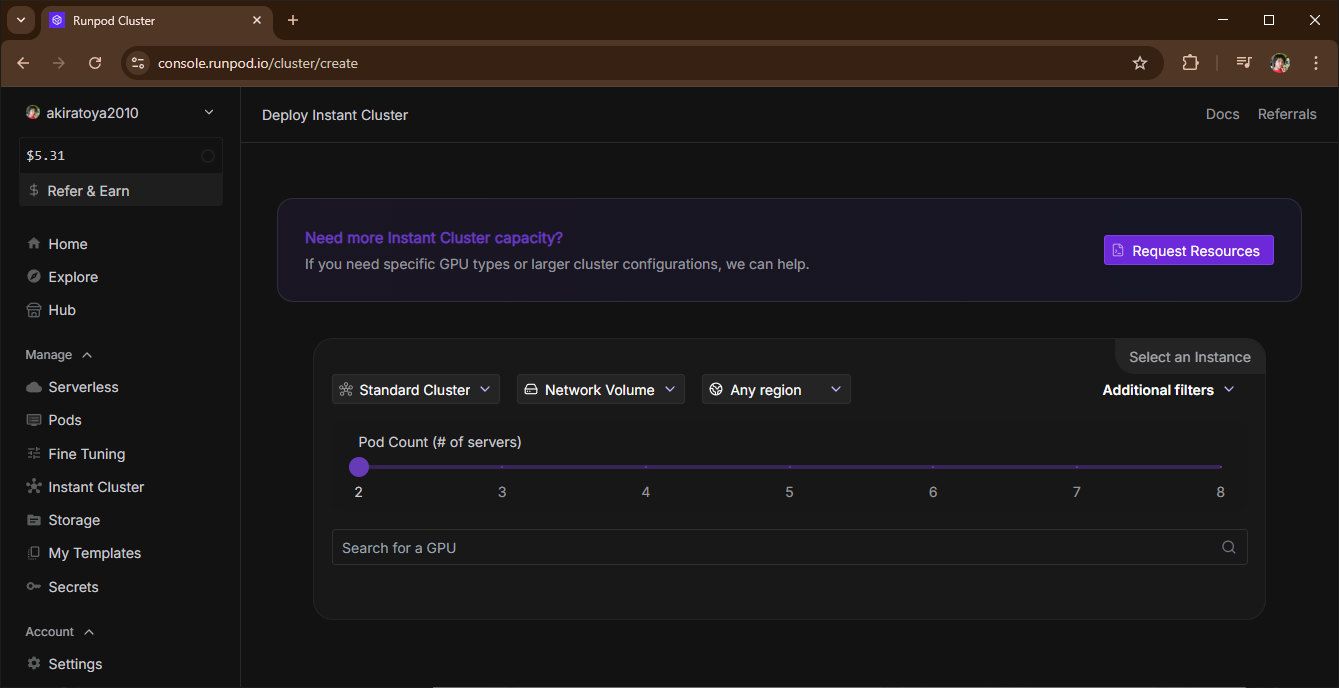Open the Referrals link
The width and height of the screenshot is (1339, 688).
pos(1287,114)
